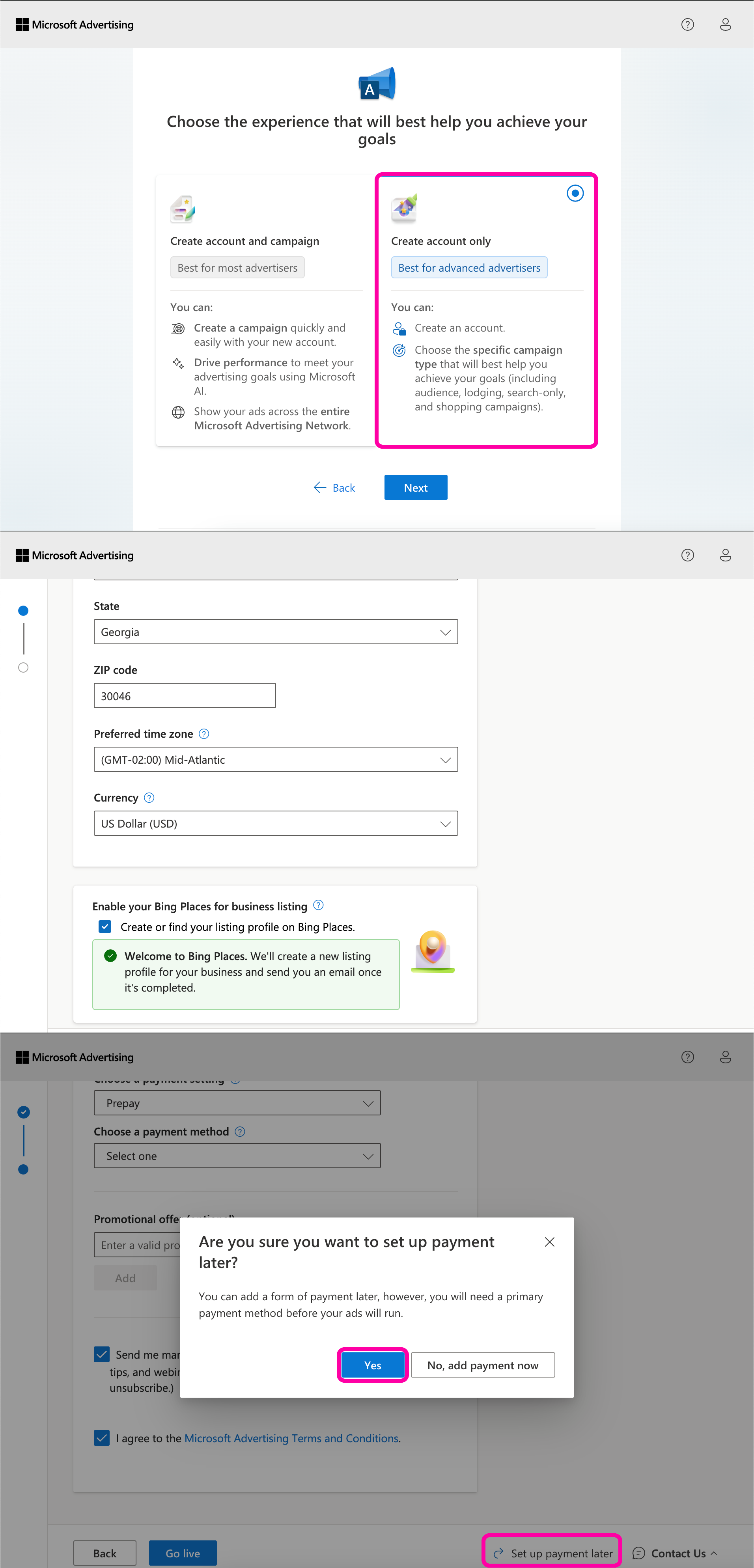Open Microsoft Advertising Terms and Conditions link
The height and width of the screenshot is (1568, 754).
292,1438
